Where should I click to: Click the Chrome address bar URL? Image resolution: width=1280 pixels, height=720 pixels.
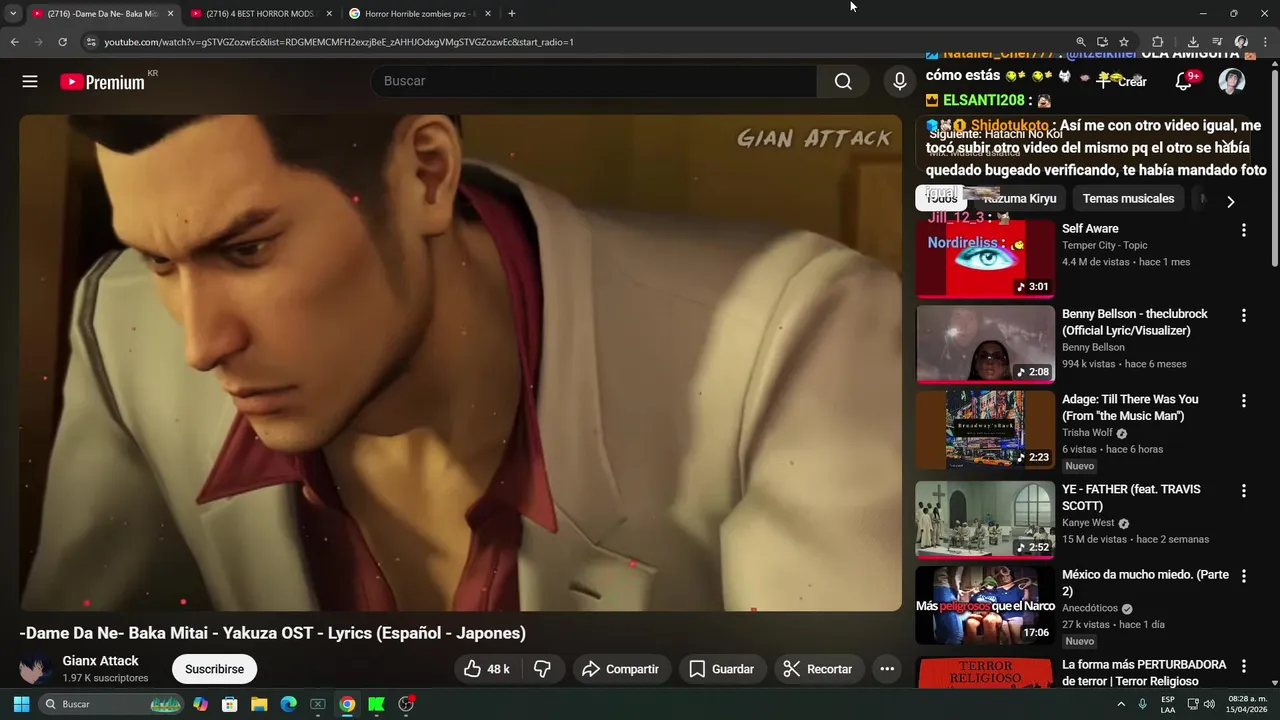339,42
